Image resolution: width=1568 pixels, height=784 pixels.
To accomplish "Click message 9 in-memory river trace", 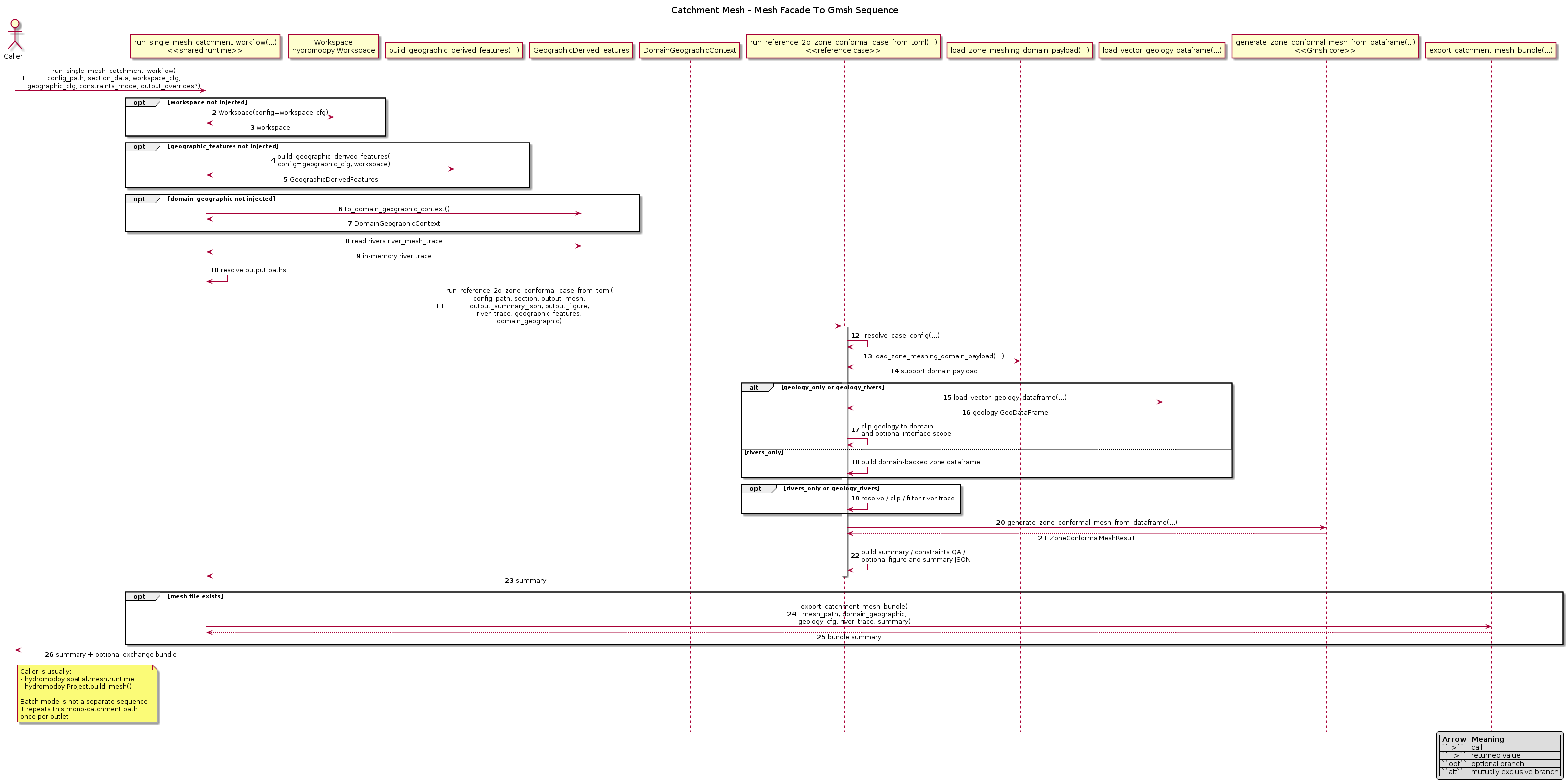I will (394, 257).
